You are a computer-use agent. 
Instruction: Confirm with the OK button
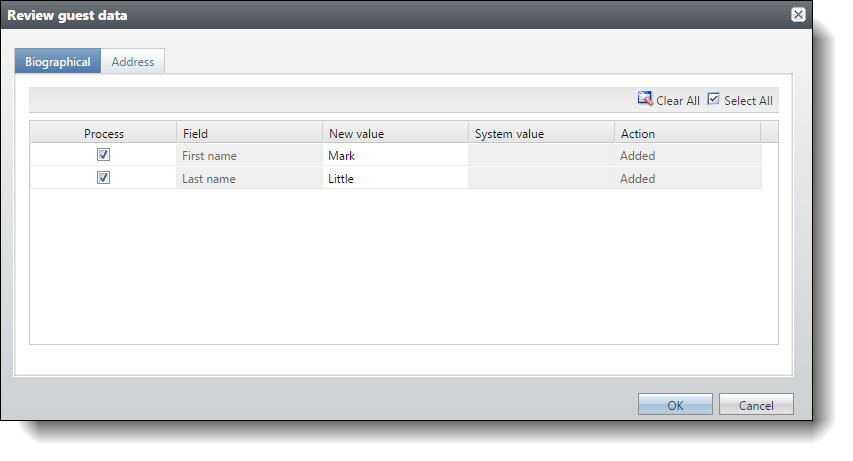[x=675, y=405]
